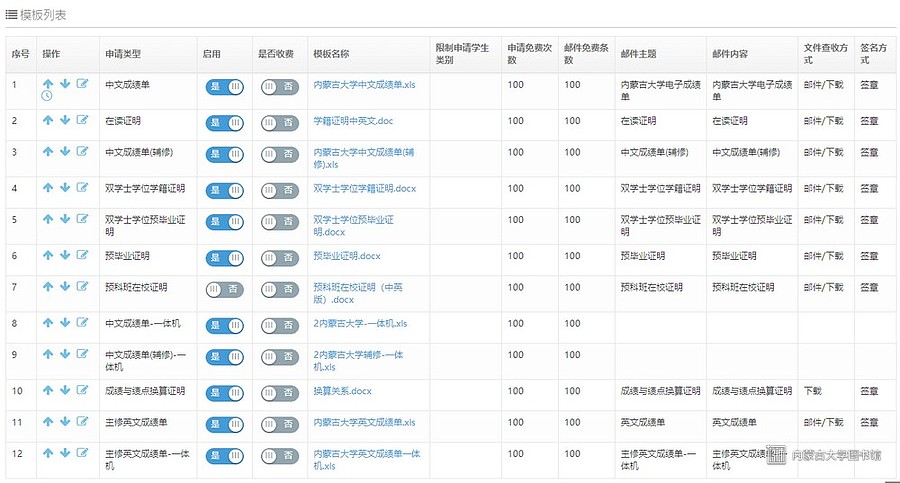Move row 3 中文成绩单(辅修) down
Image resolution: width=900 pixels, height=483 pixels.
pos(65,152)
